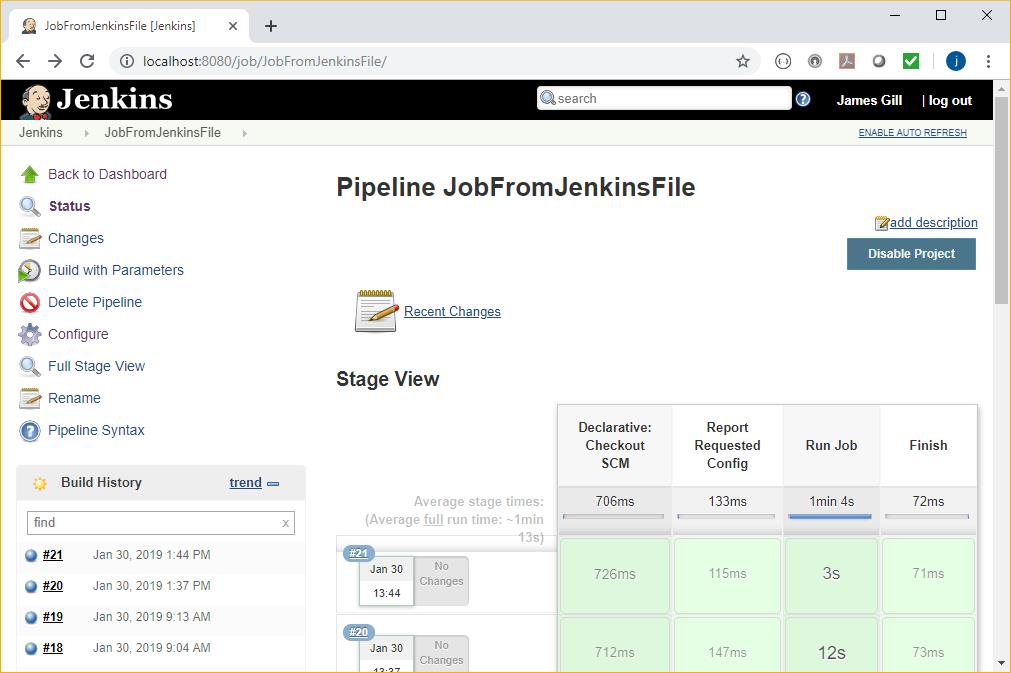Choose Delete Pipeline
The width and height of the screenshot is (1011, 673).
(95, 302)
